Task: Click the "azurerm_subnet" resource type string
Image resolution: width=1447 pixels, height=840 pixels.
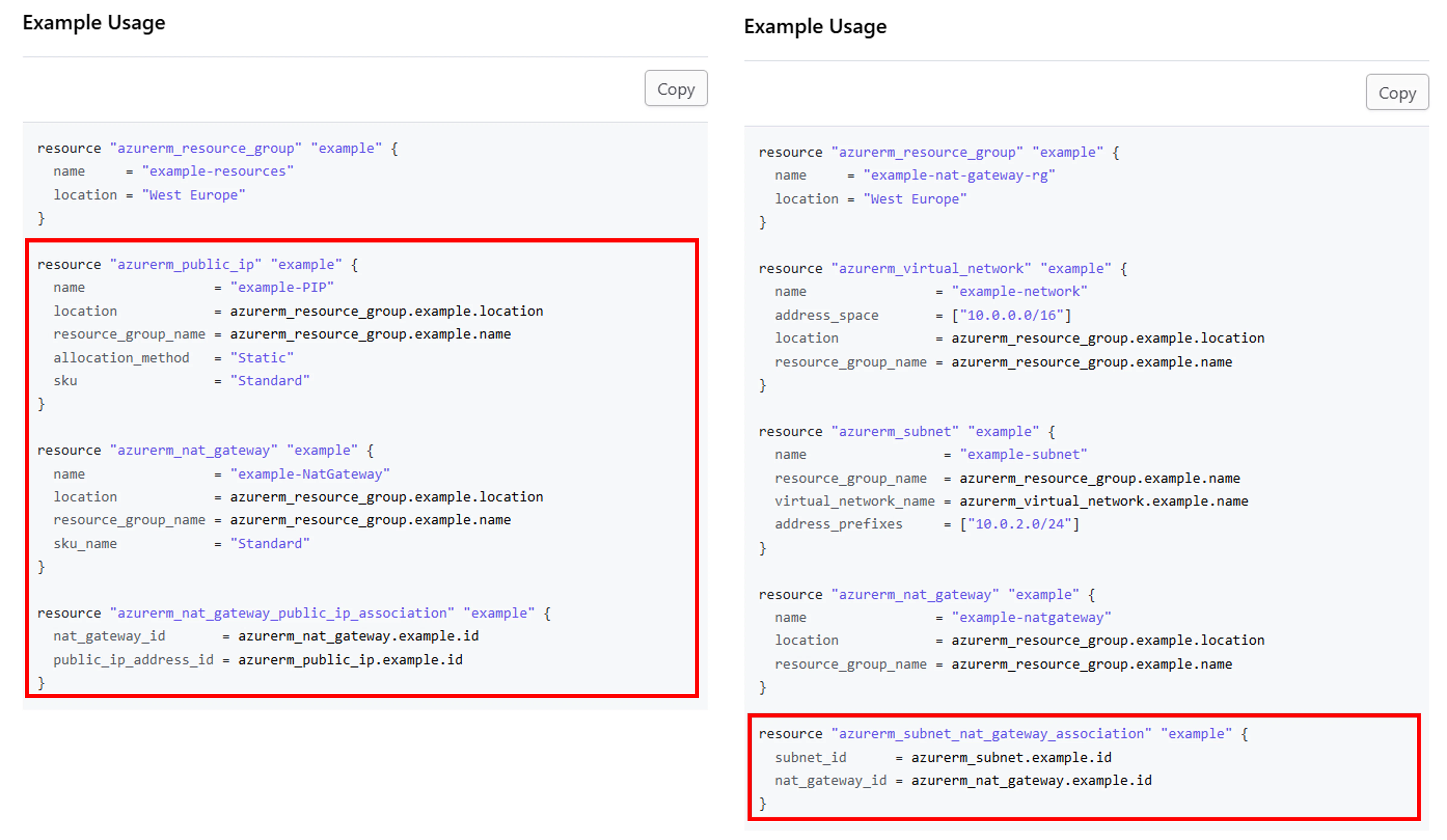Action: coord(895,432)
